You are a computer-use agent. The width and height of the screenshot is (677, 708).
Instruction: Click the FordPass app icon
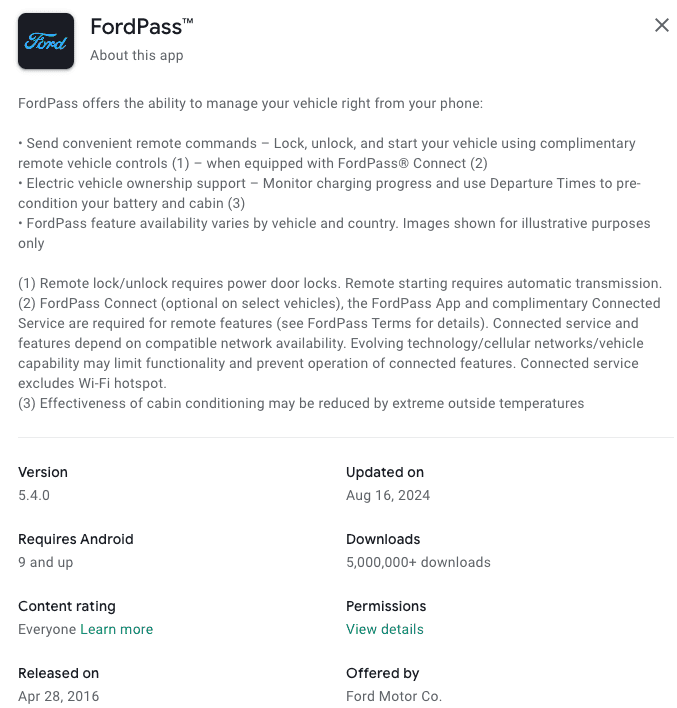tap(46, 41)
